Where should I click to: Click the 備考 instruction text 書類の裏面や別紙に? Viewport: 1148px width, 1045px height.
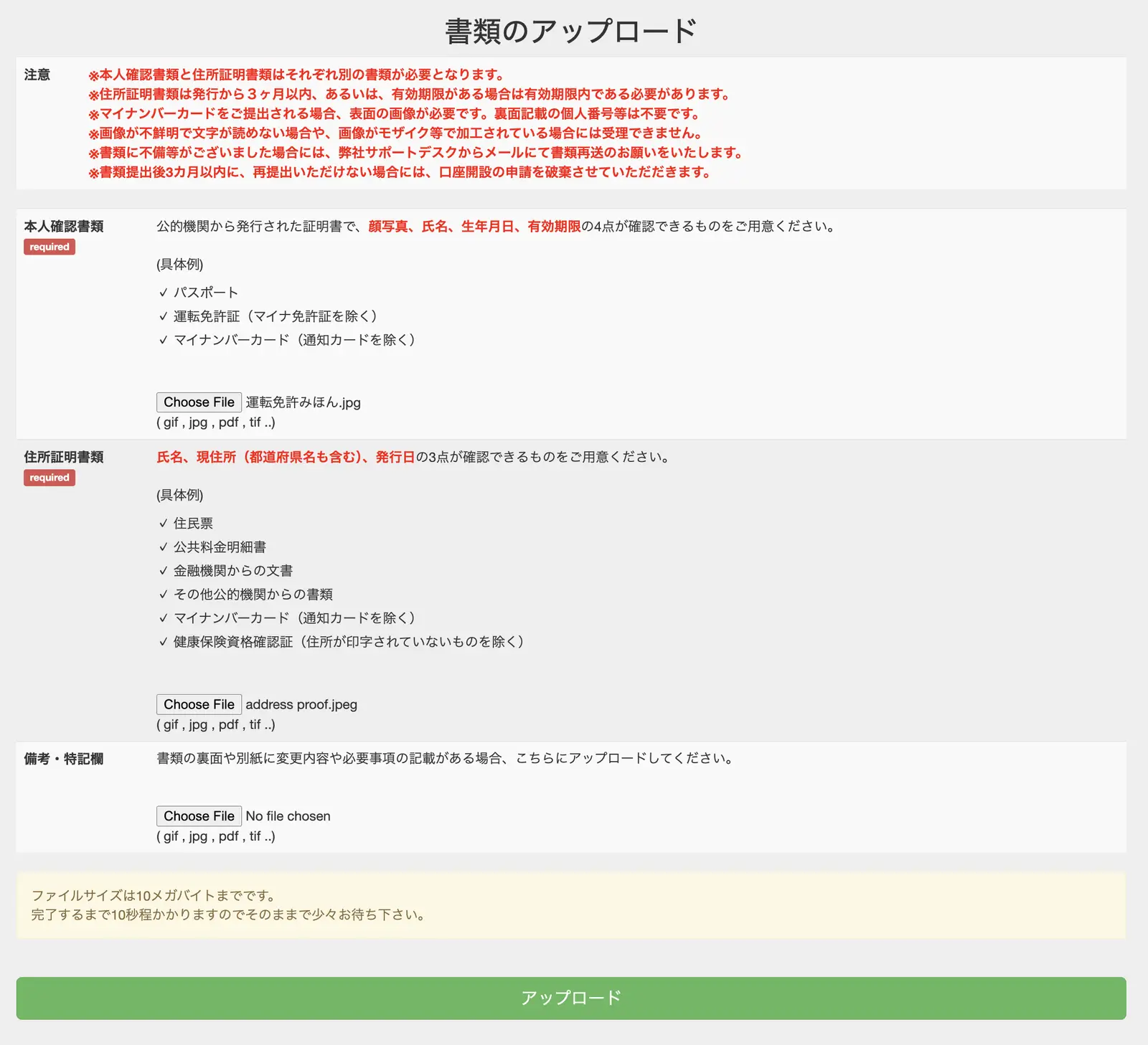pos(446,759)
